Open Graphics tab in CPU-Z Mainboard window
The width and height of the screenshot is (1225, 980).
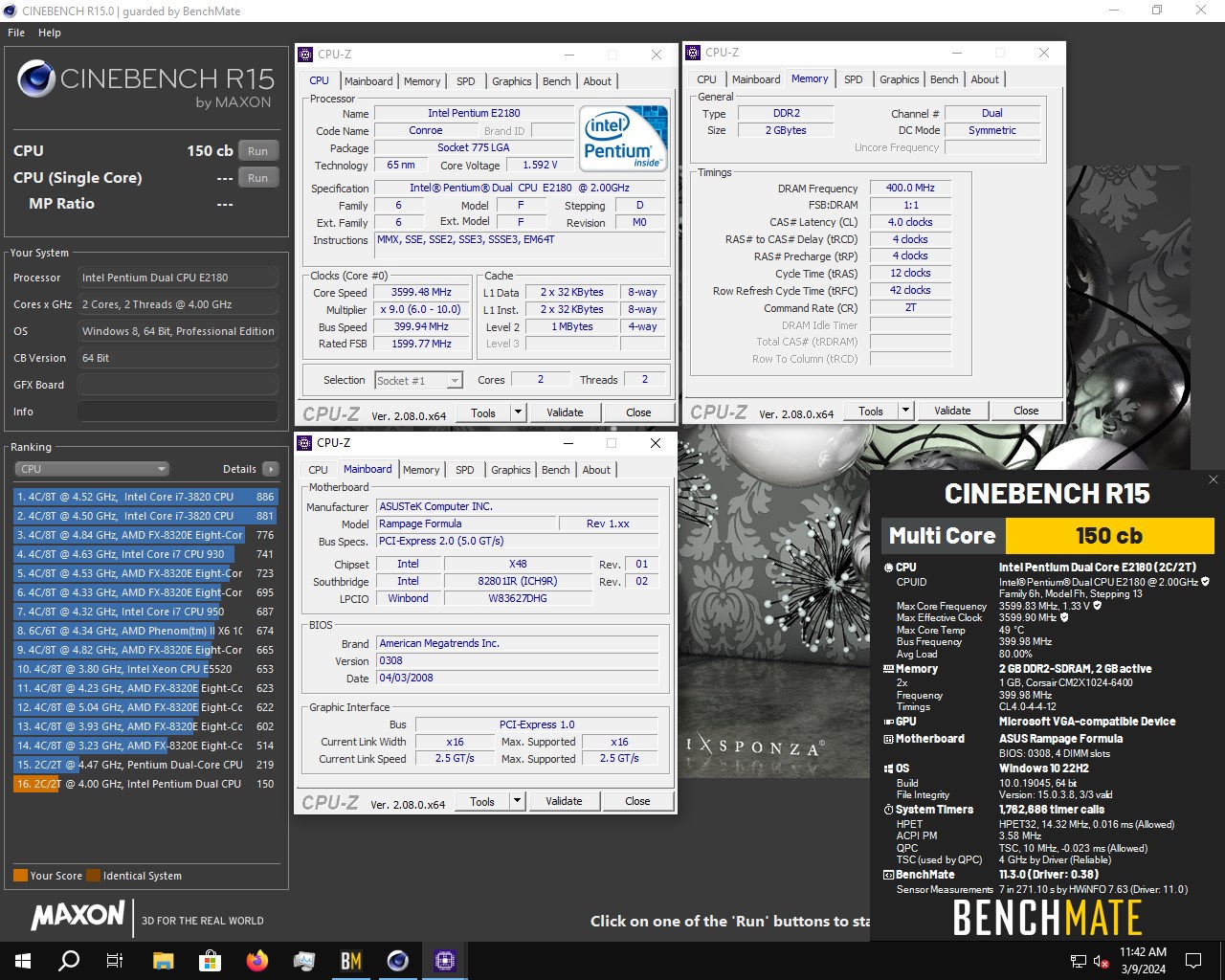511,470
